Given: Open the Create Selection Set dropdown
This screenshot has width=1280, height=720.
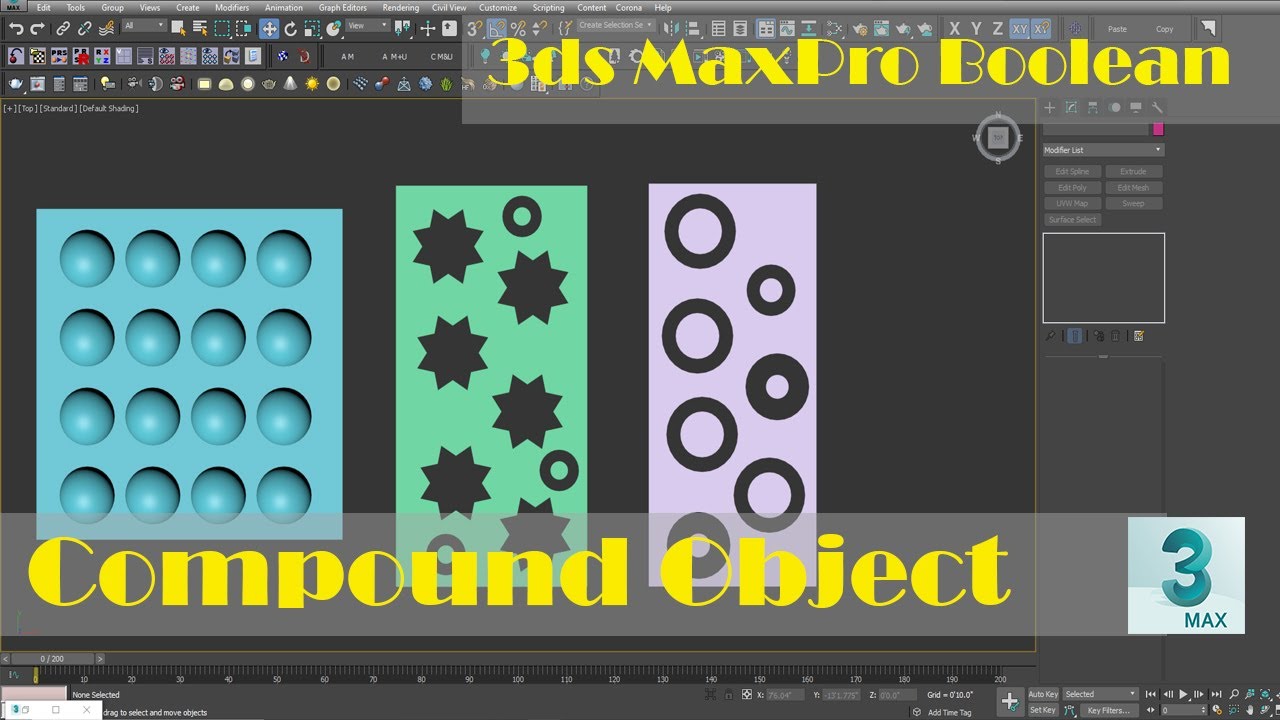Looking at the screenshot, I should click(617, 25).
